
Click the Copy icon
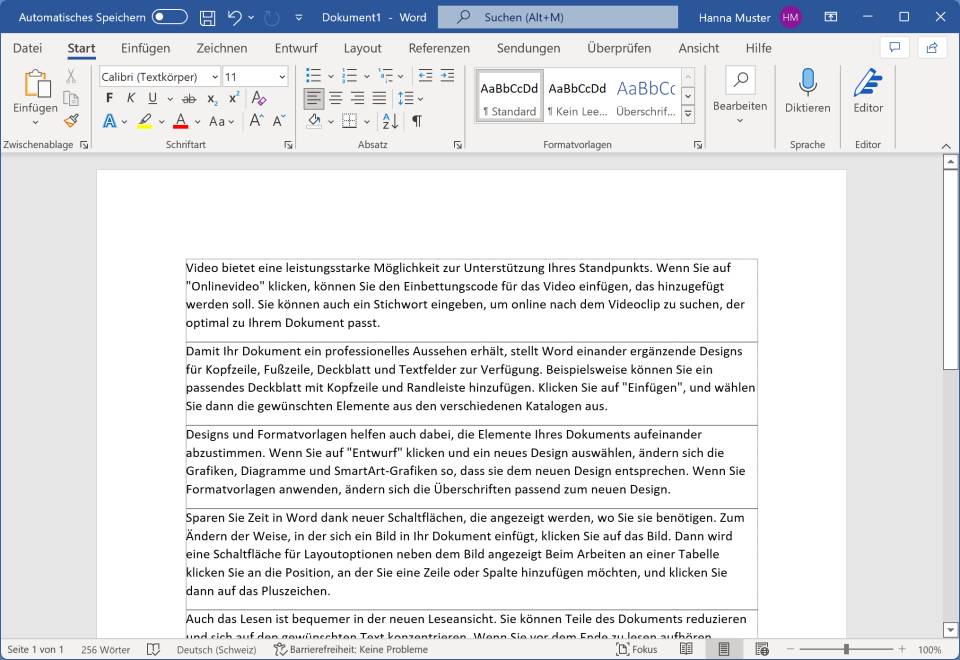pyautogui.click(x=71, y=98)
